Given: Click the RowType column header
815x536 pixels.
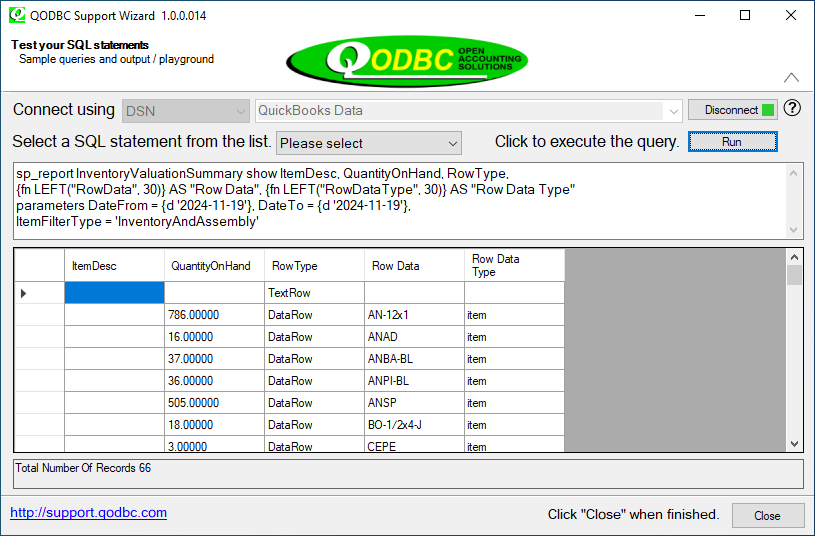Looking at the screenshot, I should click(x=314, y=266).
